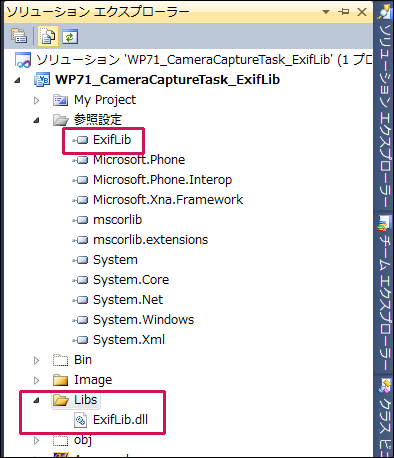Select the ExifLib reference
Image resolution: width=394 pixels, height=458 pixels.
click(x=112, y=140)
